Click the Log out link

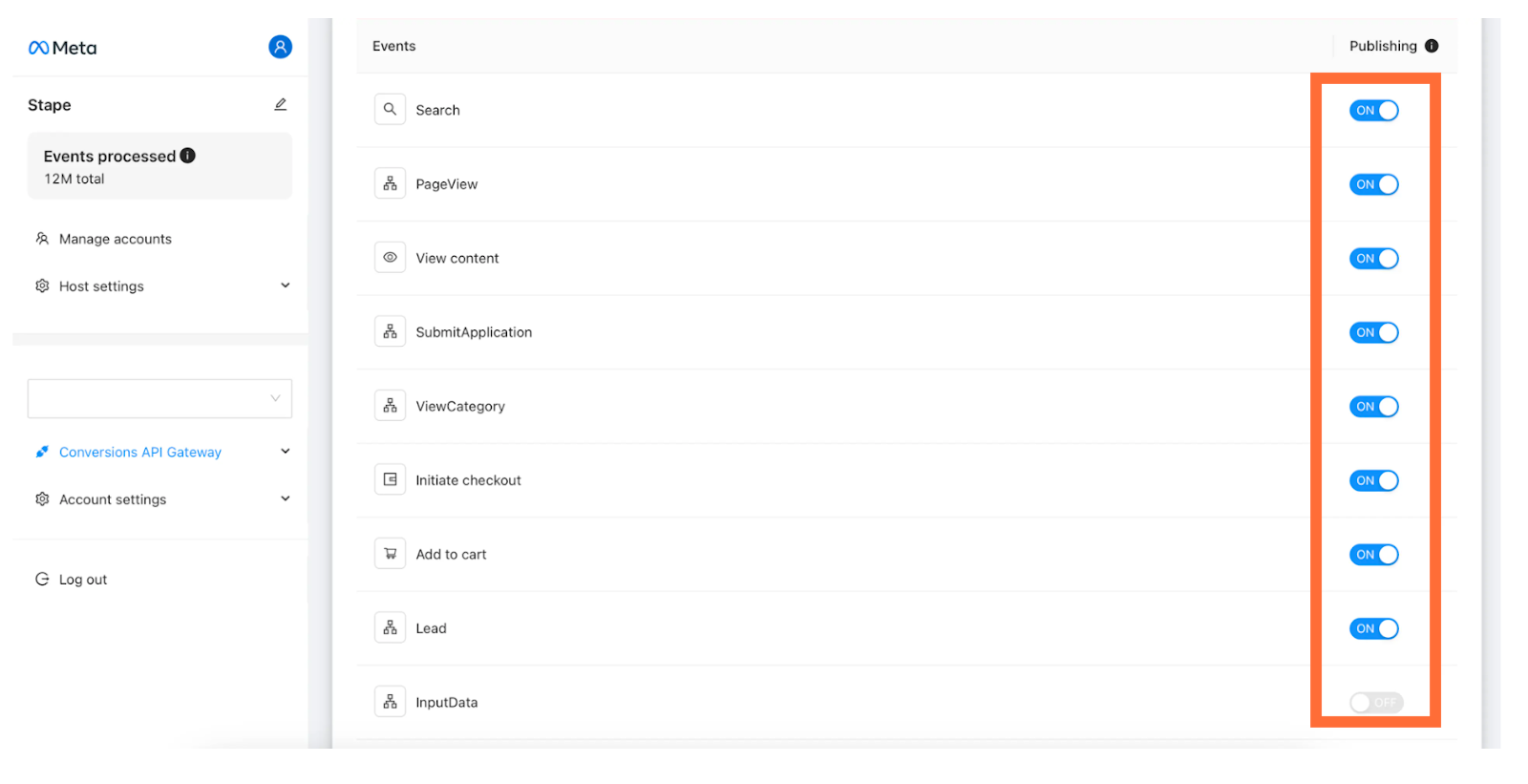(x=83, y=580)
